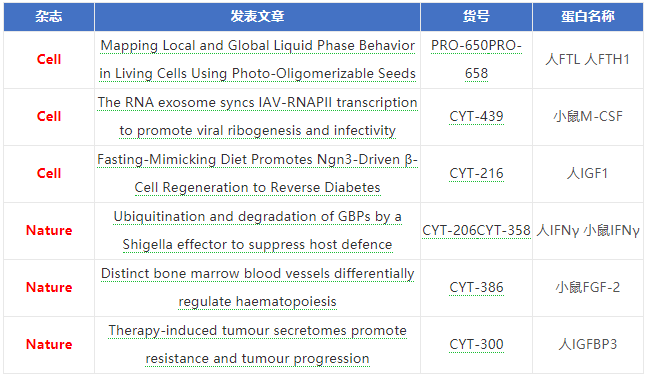This screenshot has width=650, height=378.
Task: Open the Fasting-Mimicking Diet Promotes Ngn3-Driven article
Action: pos(257,173)
